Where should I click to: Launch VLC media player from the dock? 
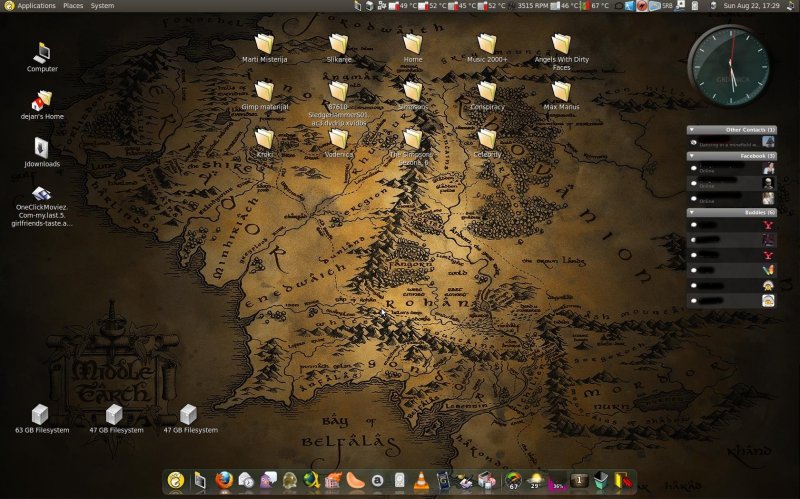coord(421,480)
